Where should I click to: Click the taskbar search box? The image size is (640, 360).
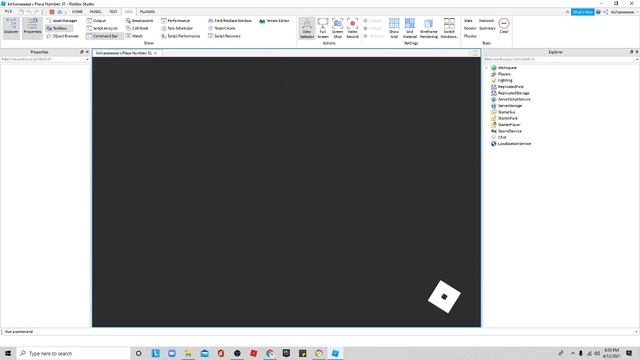click(x=73, y=353)
